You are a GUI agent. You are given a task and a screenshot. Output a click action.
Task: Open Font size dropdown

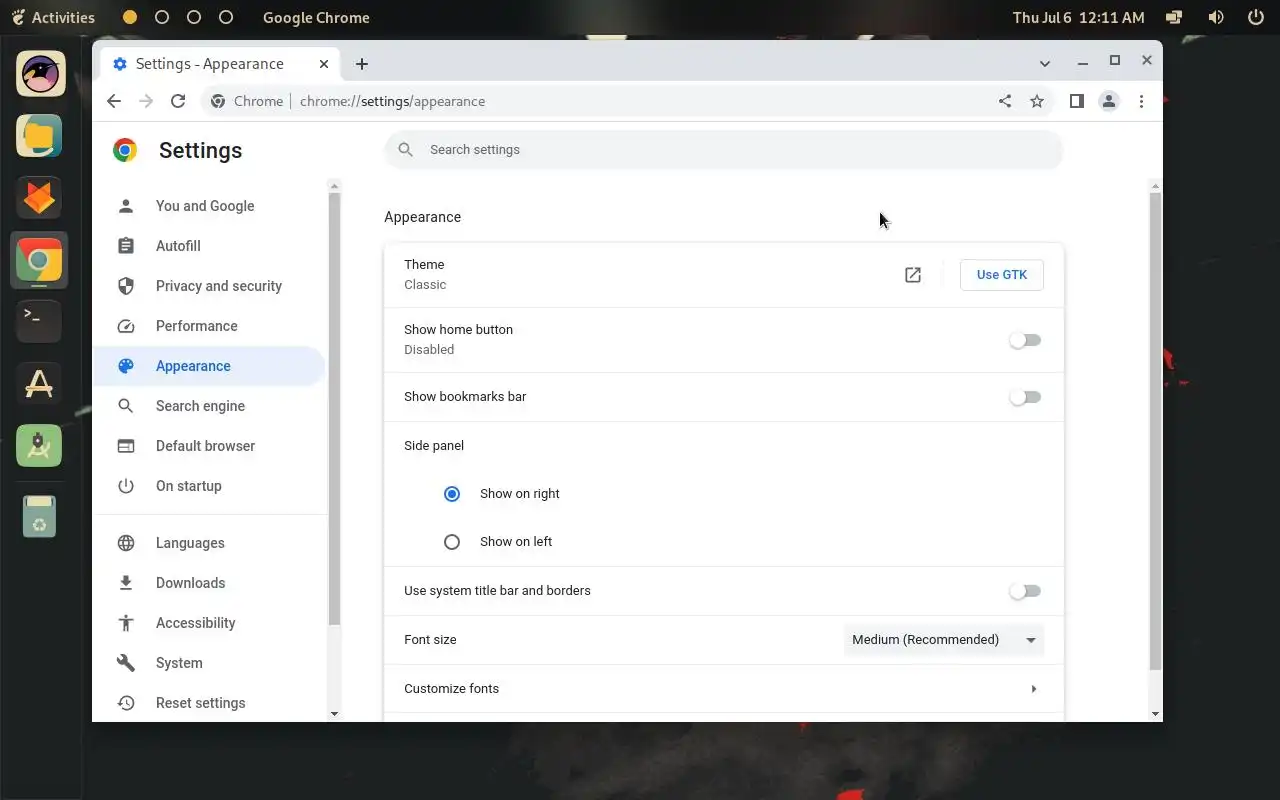coord(944,640)
